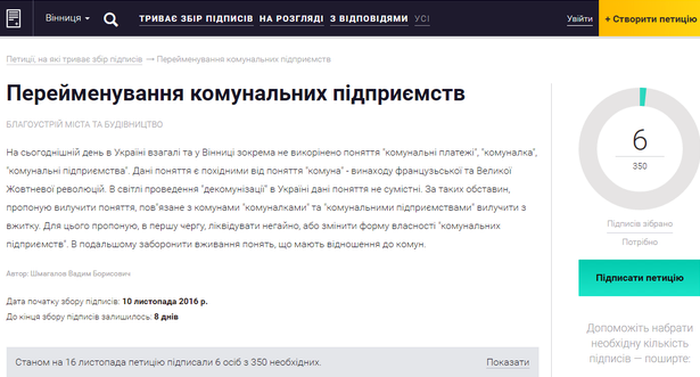Click the petition title Перейменування комунальних підприємств
The image size is (700, 377).
point(236,94)
